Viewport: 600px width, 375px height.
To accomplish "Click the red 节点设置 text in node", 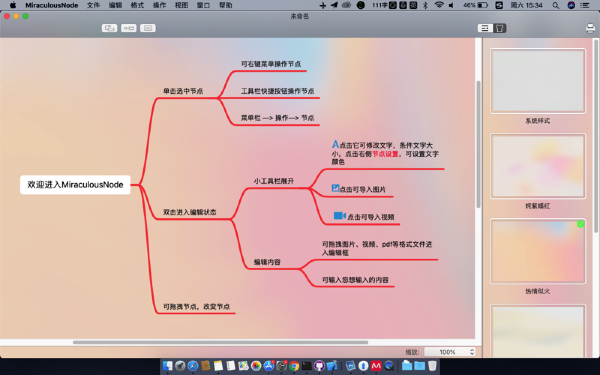I will point(385,154).
